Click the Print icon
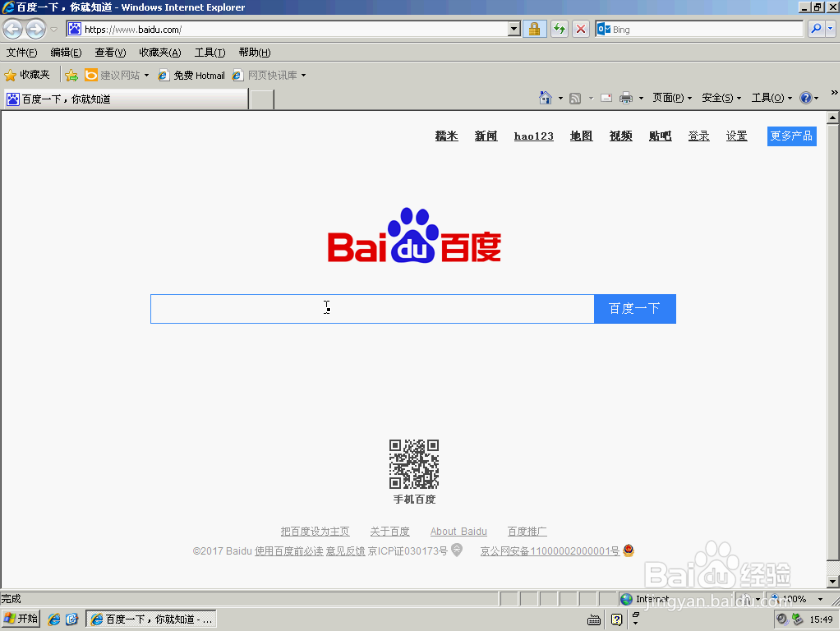Image resolution: width=840 pixels, height=631 pixels. [626, 97]
